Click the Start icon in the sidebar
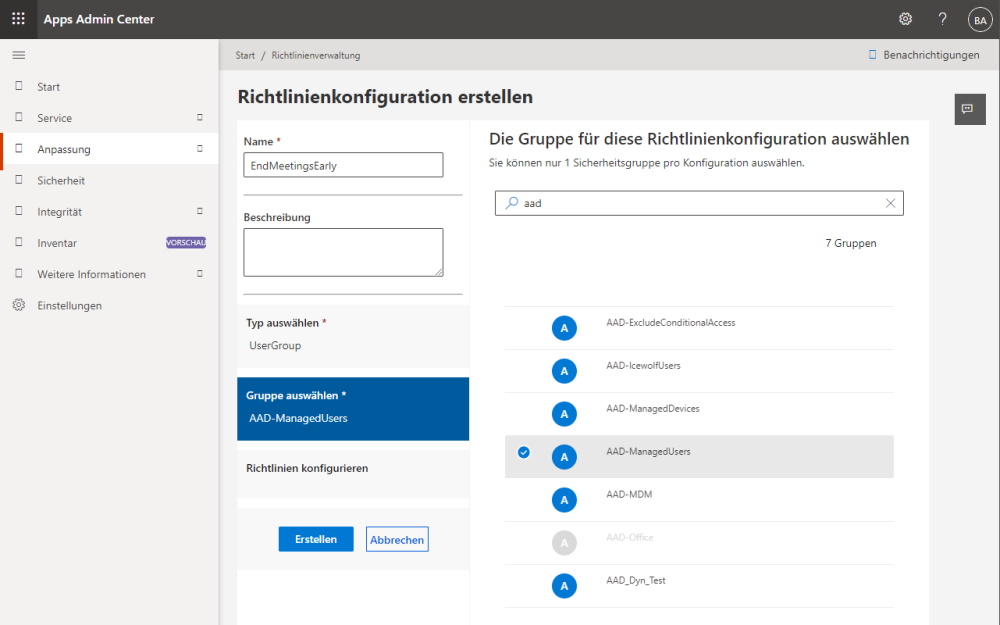Viewport: 1000px width, 625px height. tap(19, 85)
